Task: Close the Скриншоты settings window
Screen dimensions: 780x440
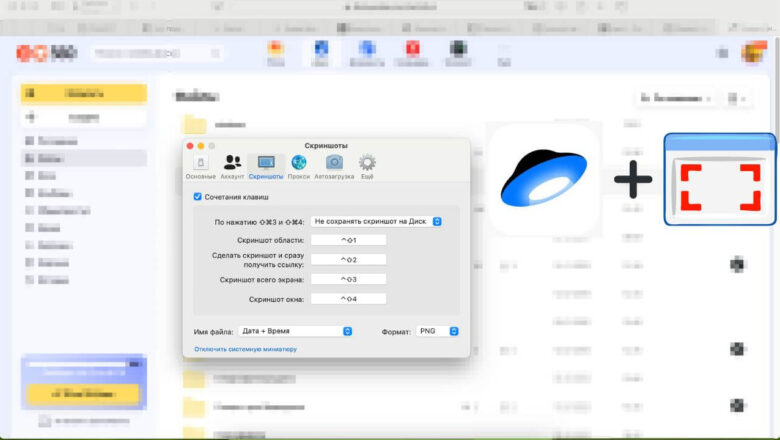Action: [x=190, y=146]
